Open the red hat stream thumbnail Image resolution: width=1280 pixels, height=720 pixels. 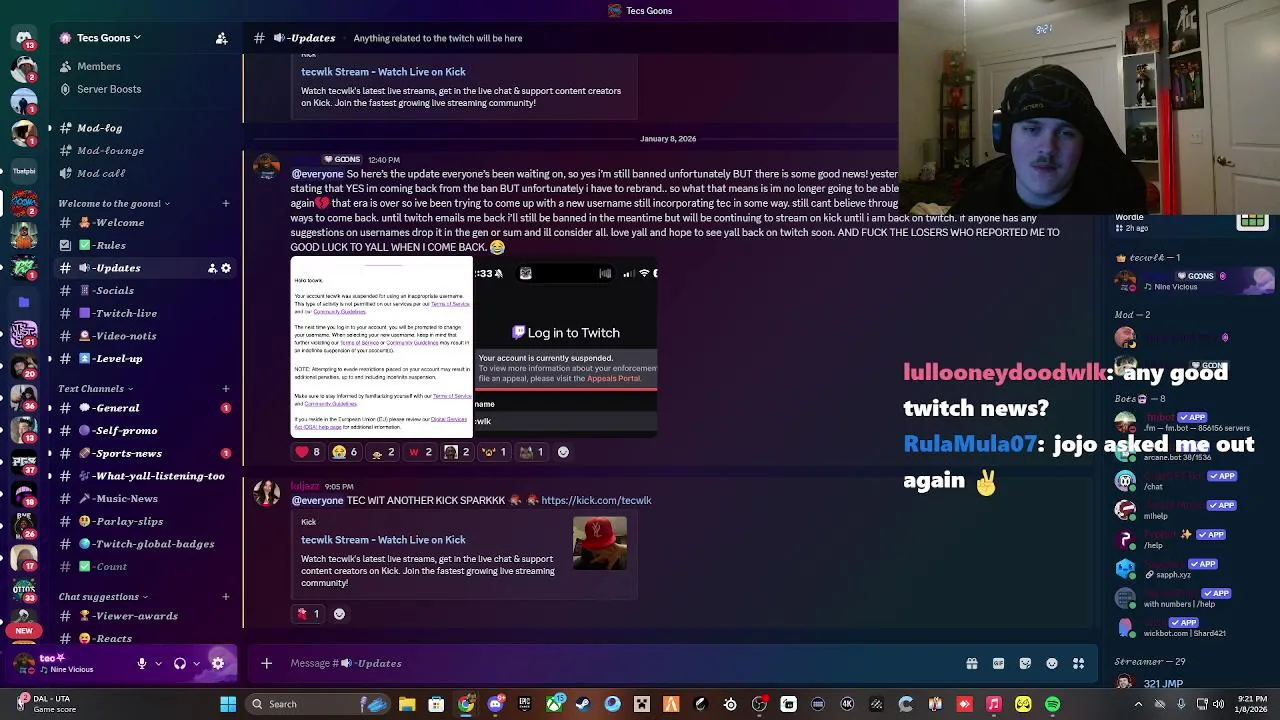(600, 543)
